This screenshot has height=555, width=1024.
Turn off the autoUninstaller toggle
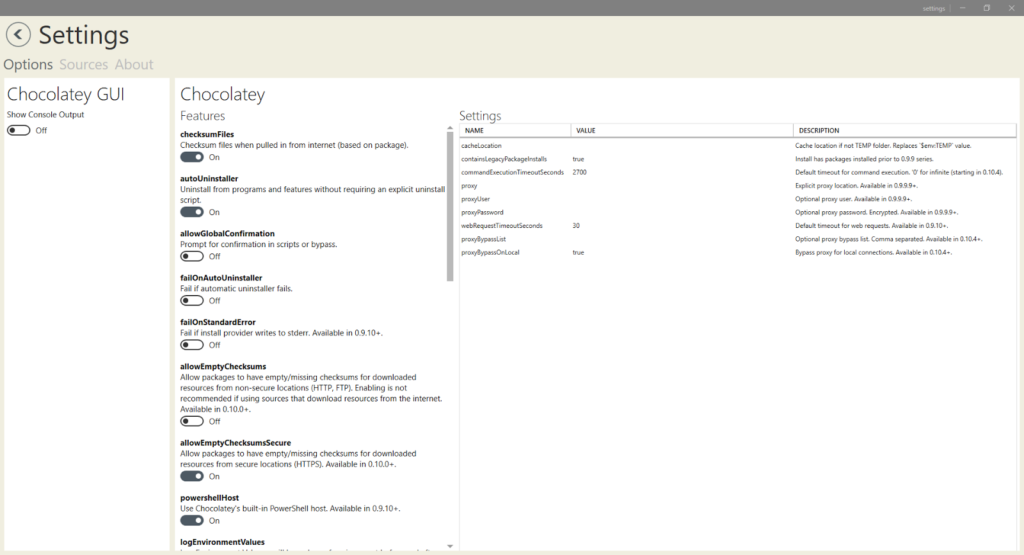[x=192, y=212]
